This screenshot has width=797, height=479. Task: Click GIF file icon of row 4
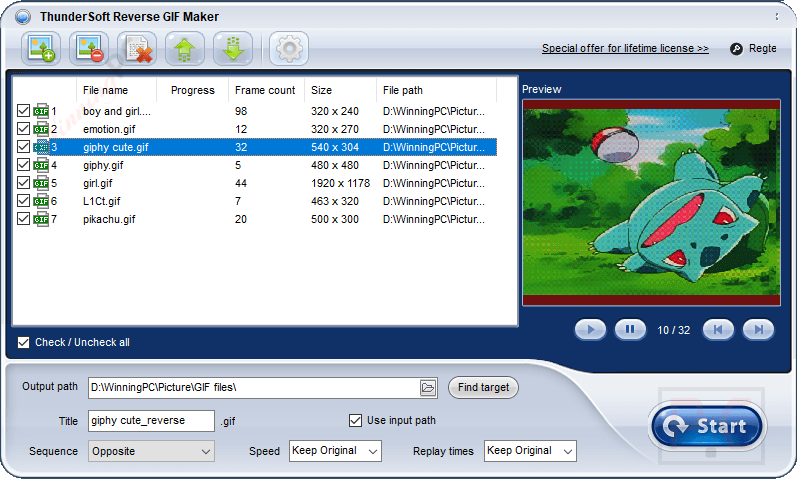[41, 165]
